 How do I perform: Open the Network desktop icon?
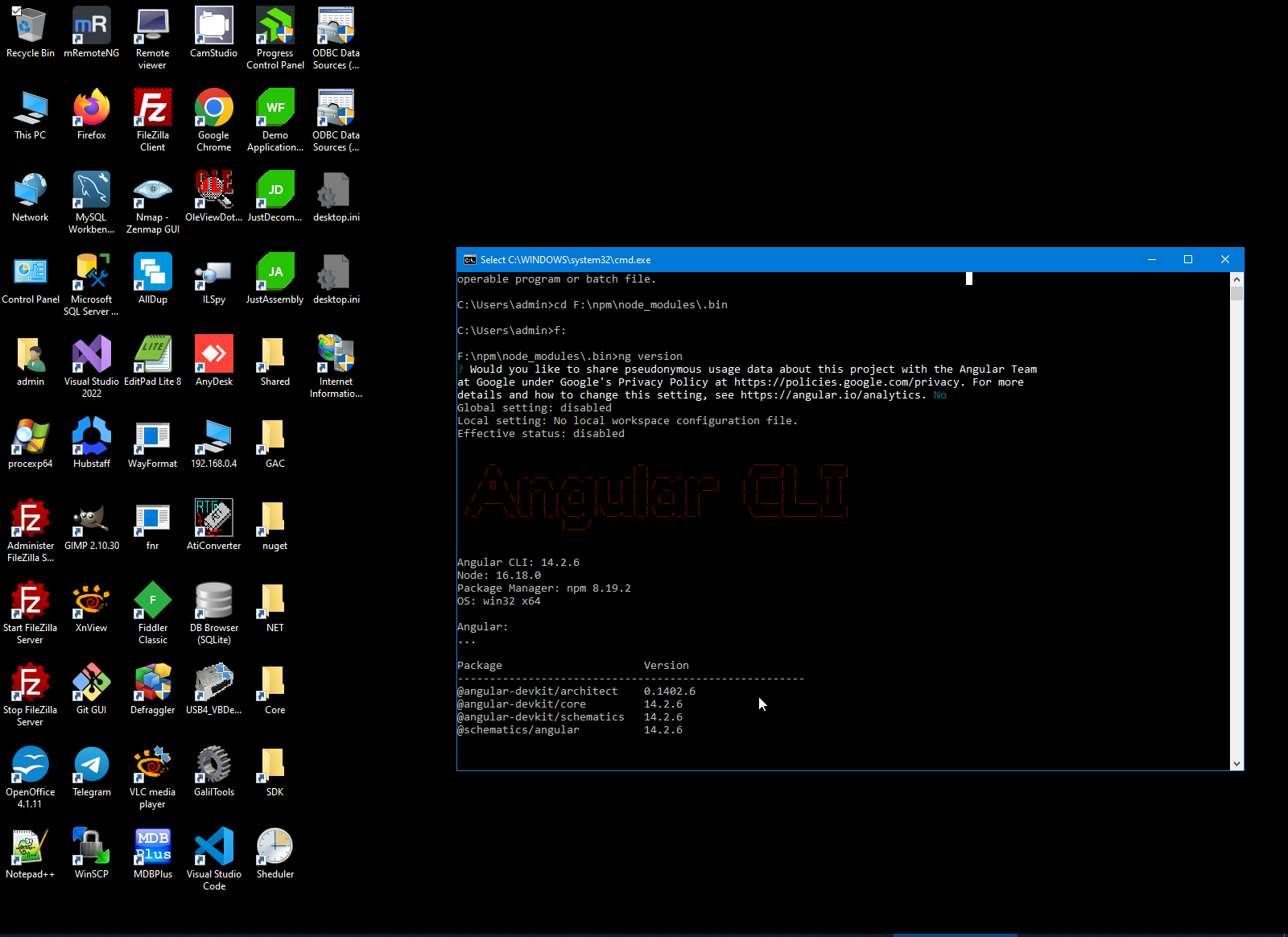pyautogui.click(x=30, y=196)
